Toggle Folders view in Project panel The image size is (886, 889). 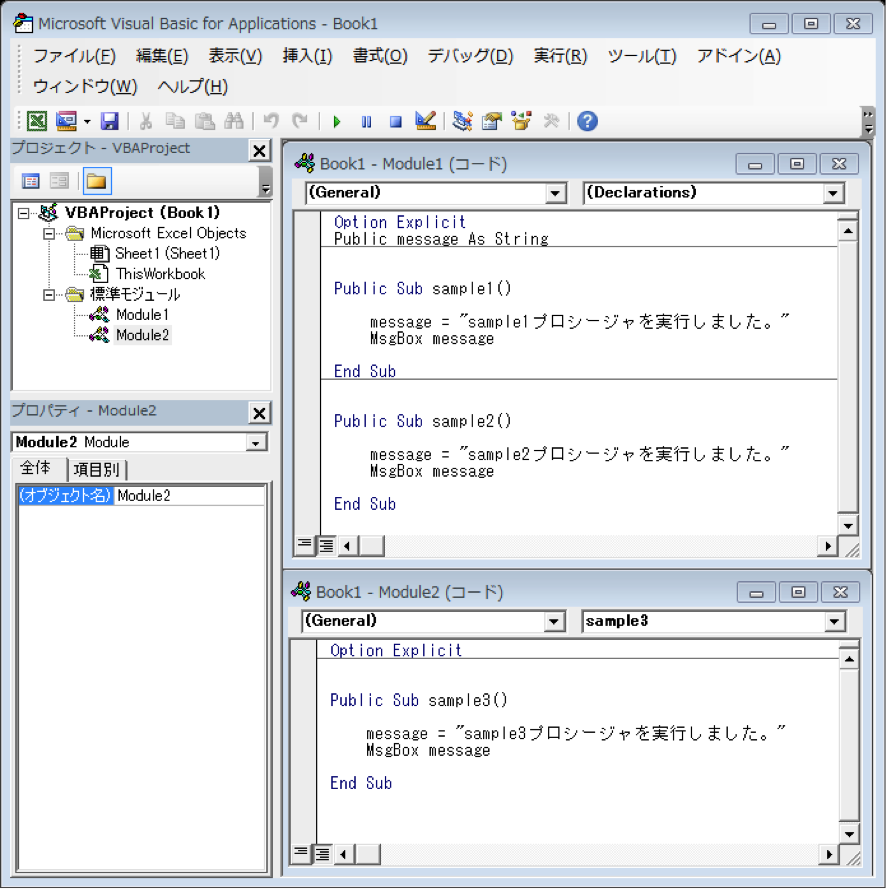click(96, 181)
